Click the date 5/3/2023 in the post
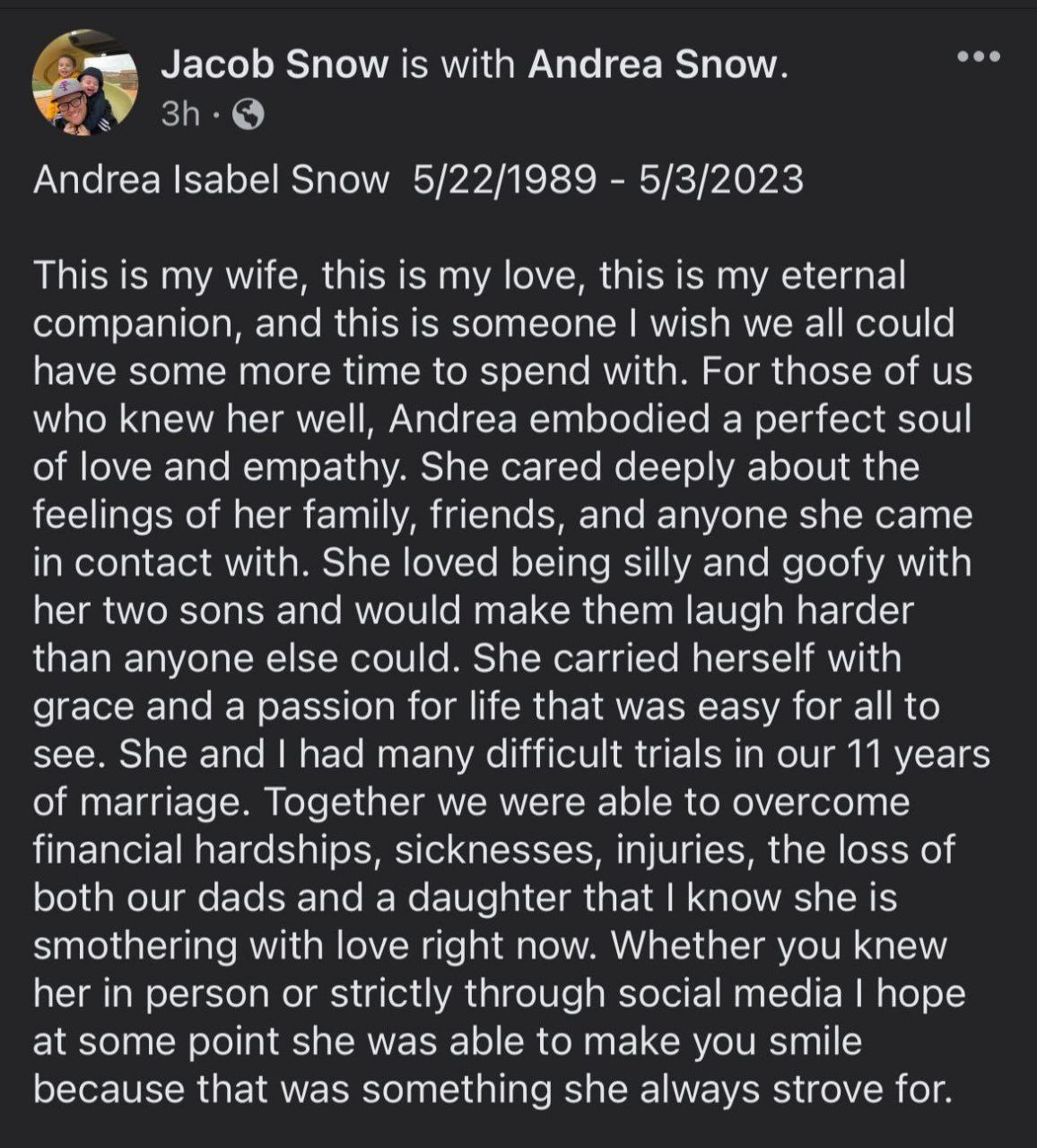The width and height of the screenshot is (1037, 1148). click(720, 180)
